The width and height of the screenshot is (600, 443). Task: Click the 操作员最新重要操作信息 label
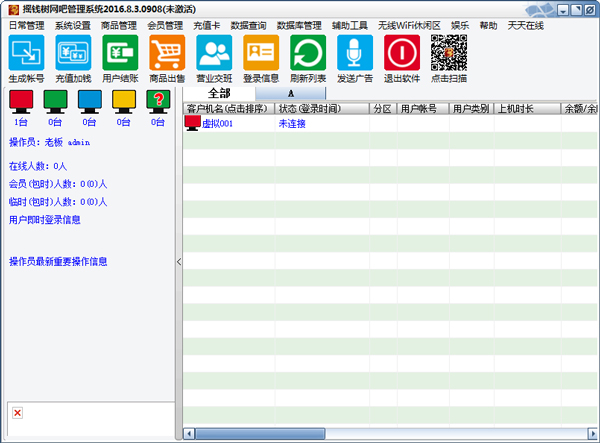58,262
